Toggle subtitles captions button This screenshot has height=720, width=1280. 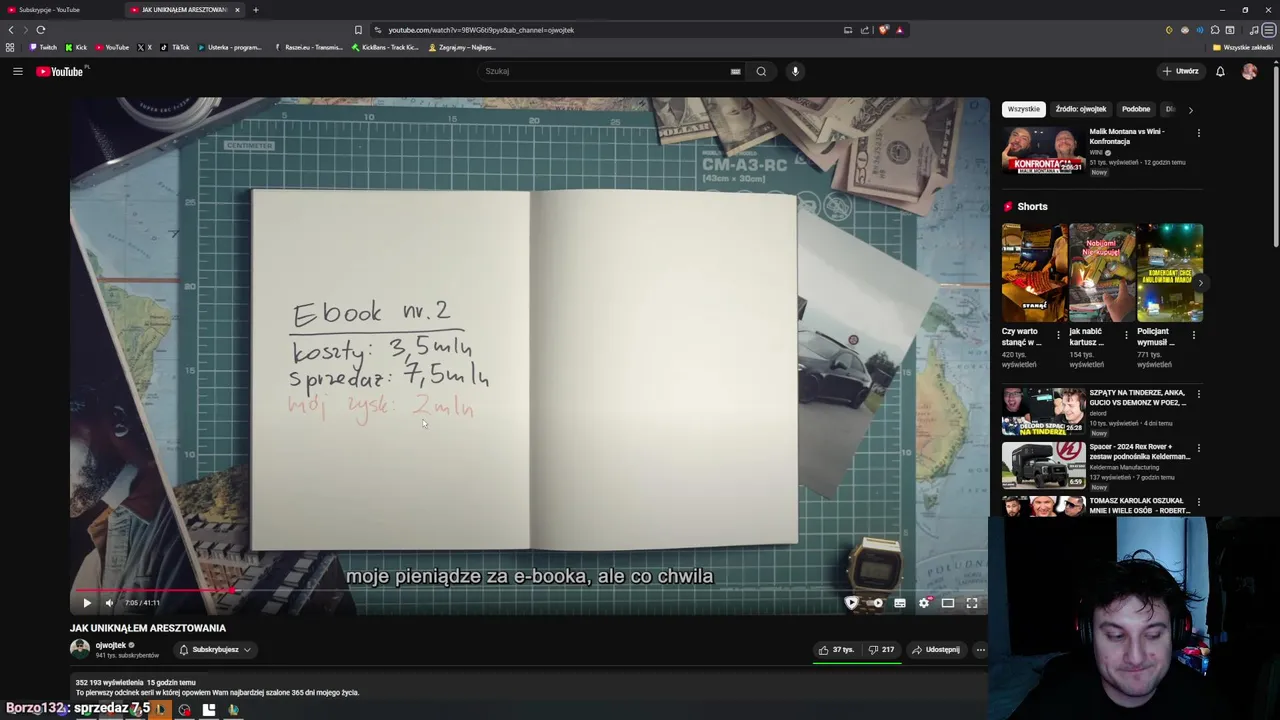[900, 603]
